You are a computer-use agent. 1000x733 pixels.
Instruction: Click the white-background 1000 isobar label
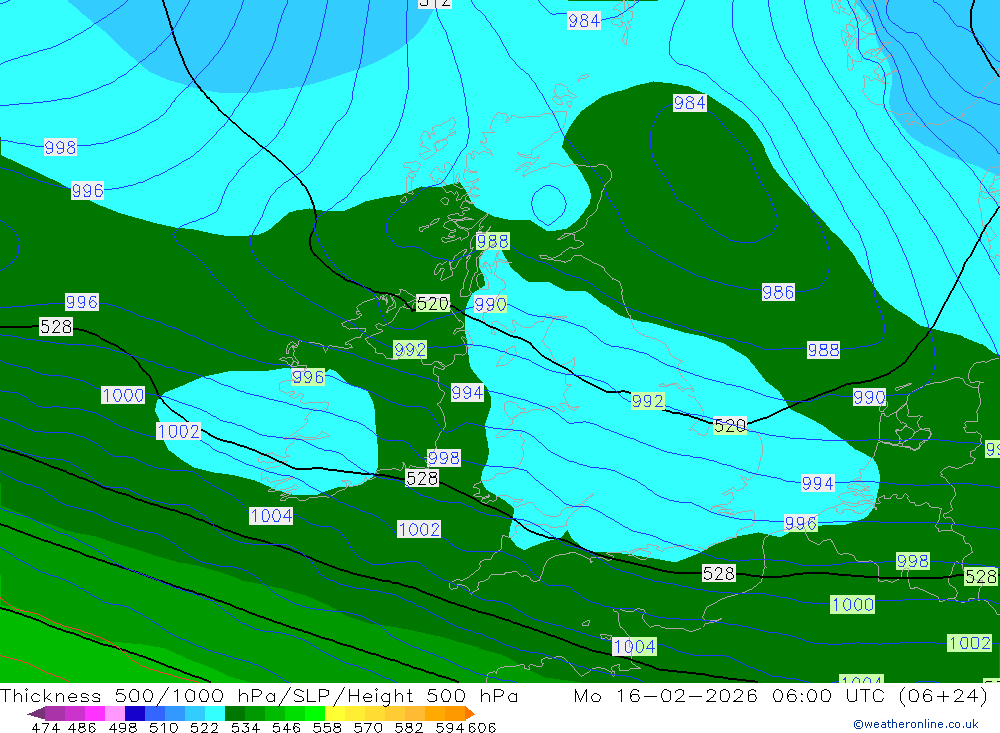click(123, 395)
